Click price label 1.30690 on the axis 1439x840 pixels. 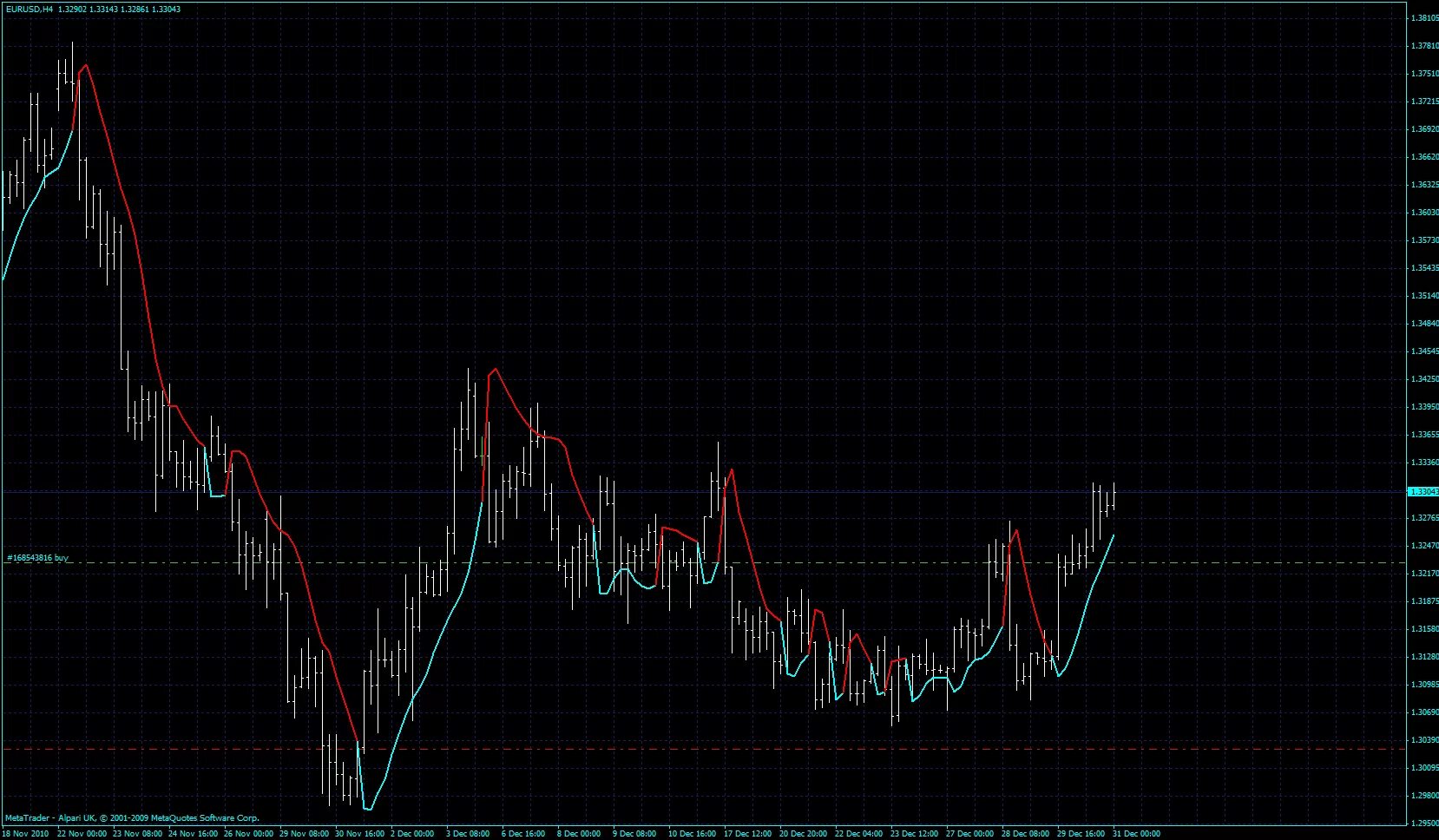click(x=1424, y=712)
